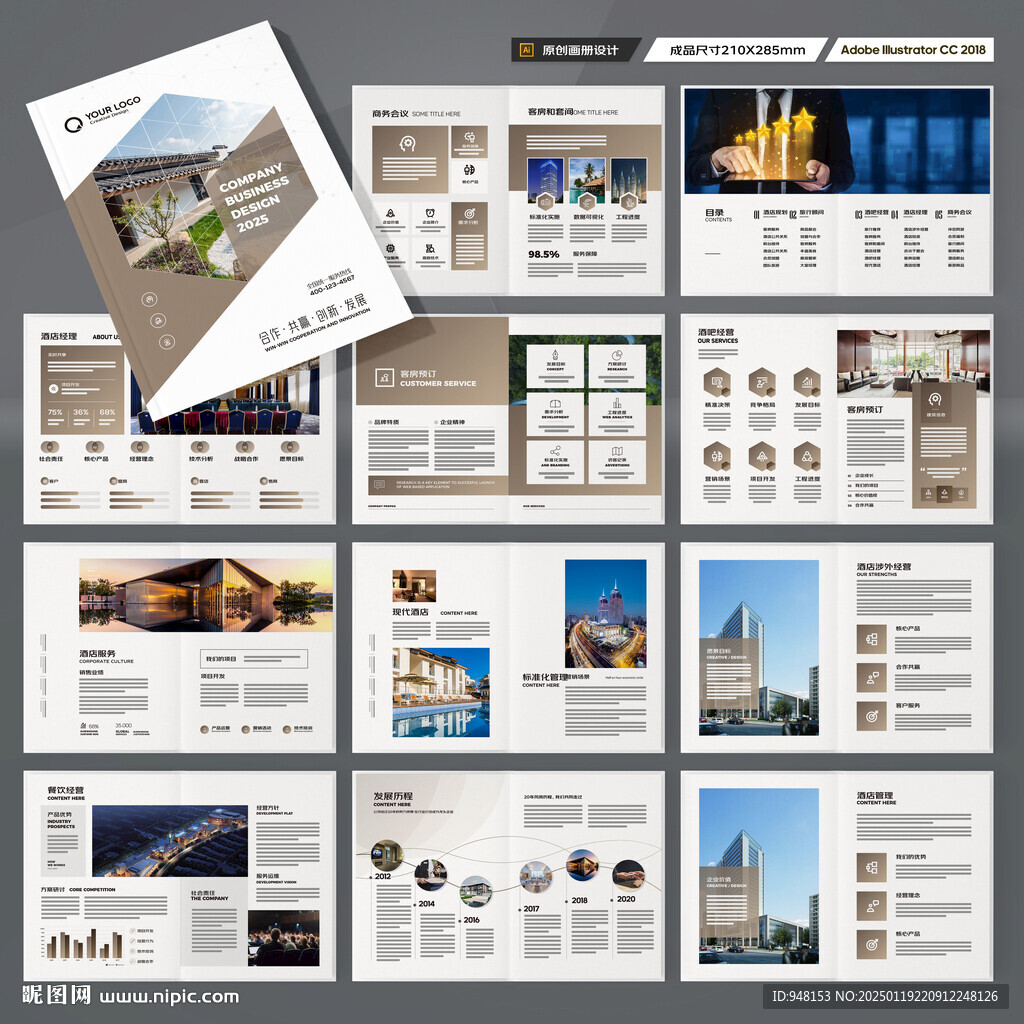1024x1024 pixels.
Task: Click contents entry 01 酒店规划
Action: pos(771,214)
